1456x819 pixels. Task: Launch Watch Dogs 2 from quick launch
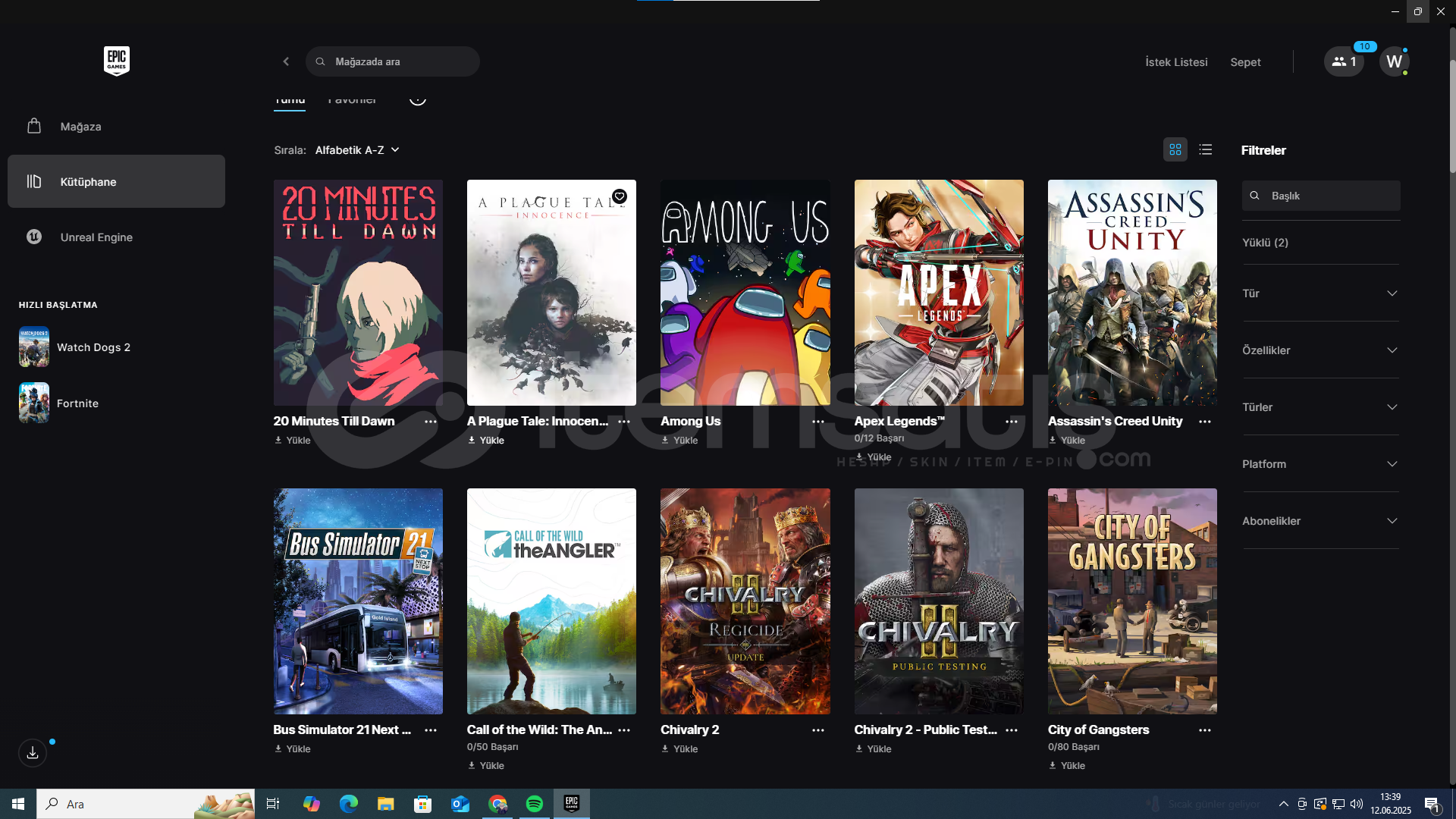(x=76, y=347)
